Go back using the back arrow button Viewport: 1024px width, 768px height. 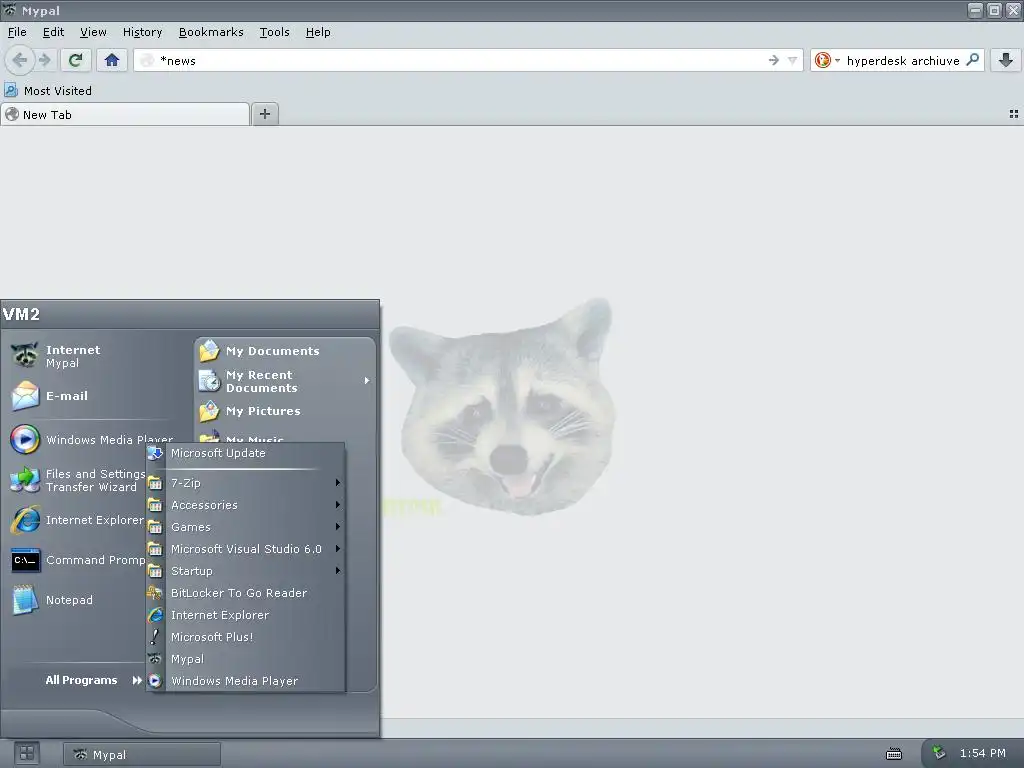20,60
